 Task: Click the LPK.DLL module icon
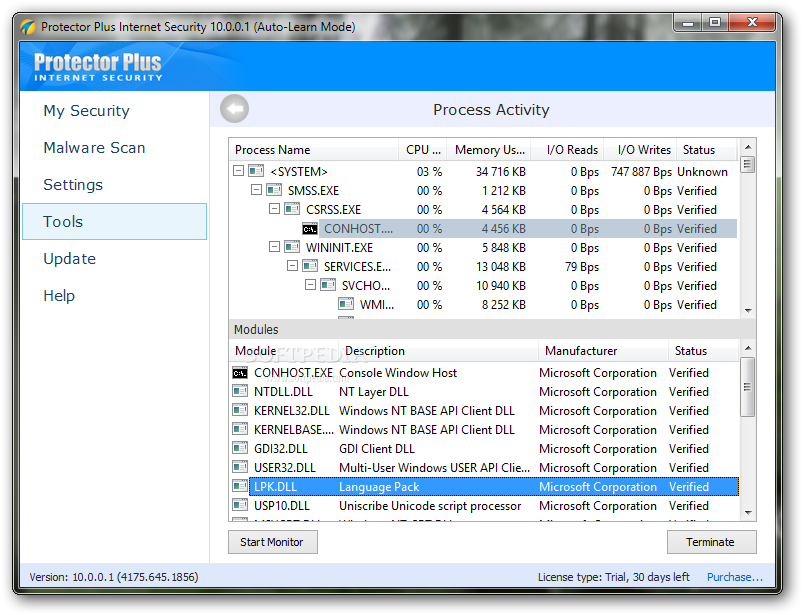tap(240, 486)
